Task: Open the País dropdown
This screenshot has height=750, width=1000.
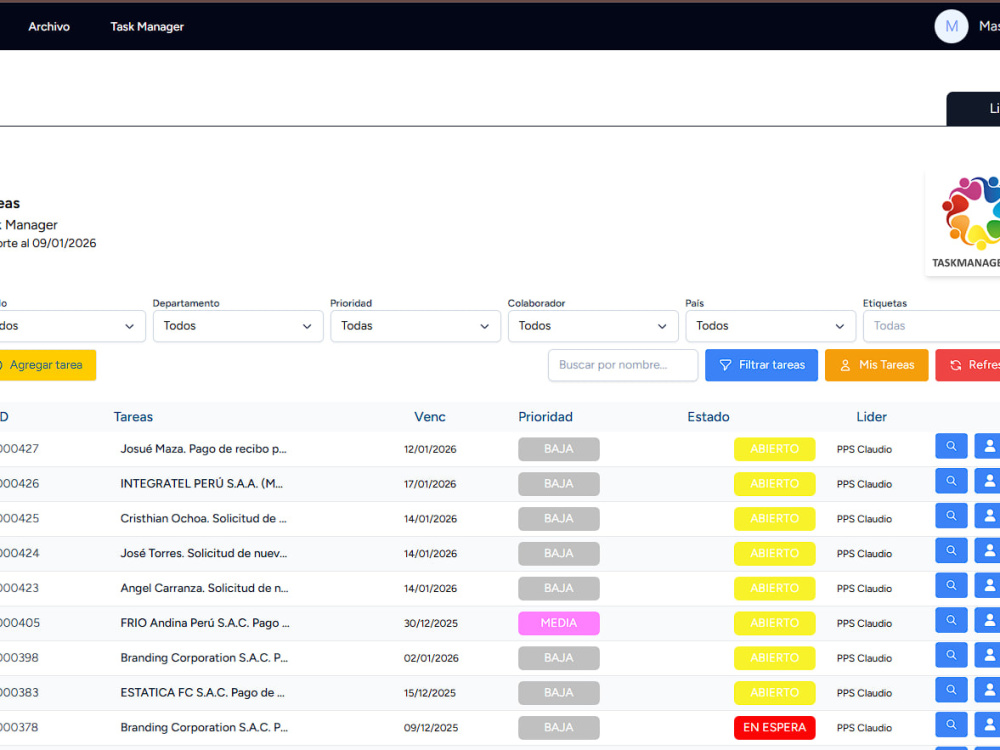Action: click(770, 326)
